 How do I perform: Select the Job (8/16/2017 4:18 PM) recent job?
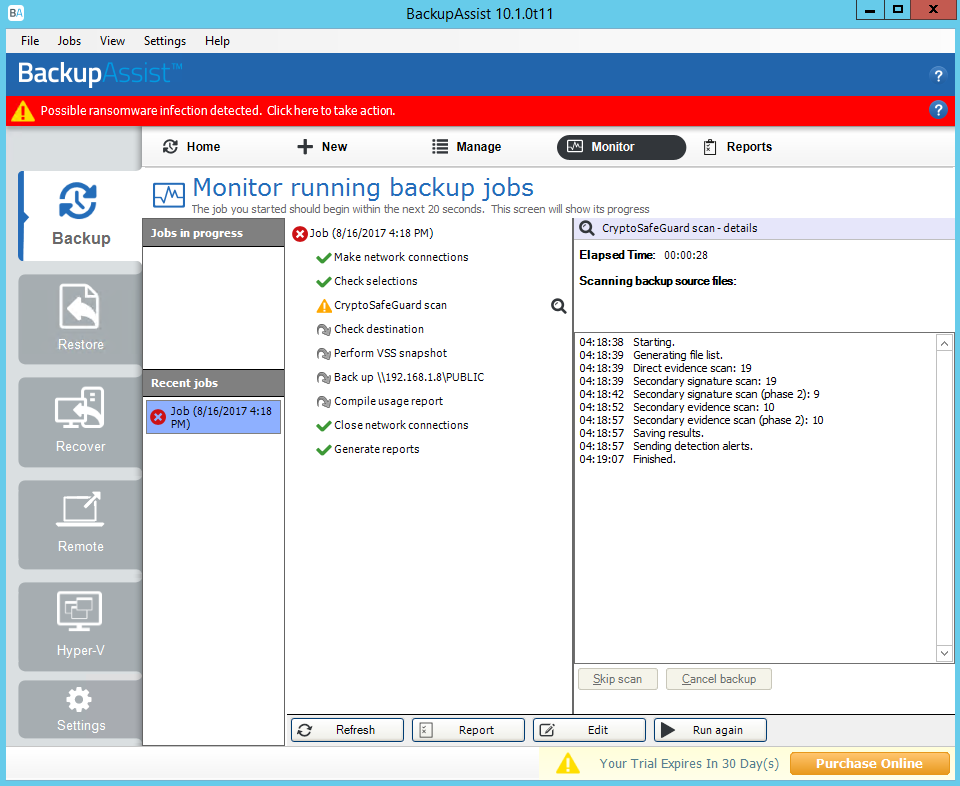(214, 417)
